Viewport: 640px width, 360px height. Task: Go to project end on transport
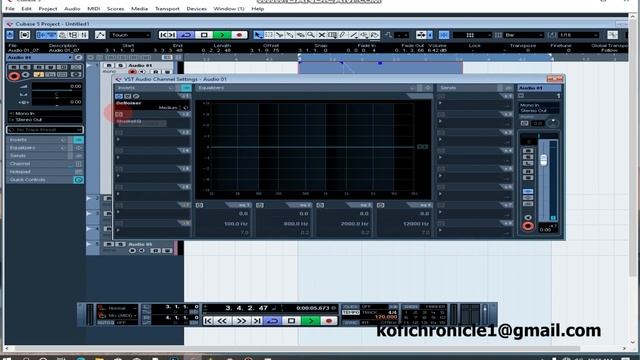coord(257,321)
